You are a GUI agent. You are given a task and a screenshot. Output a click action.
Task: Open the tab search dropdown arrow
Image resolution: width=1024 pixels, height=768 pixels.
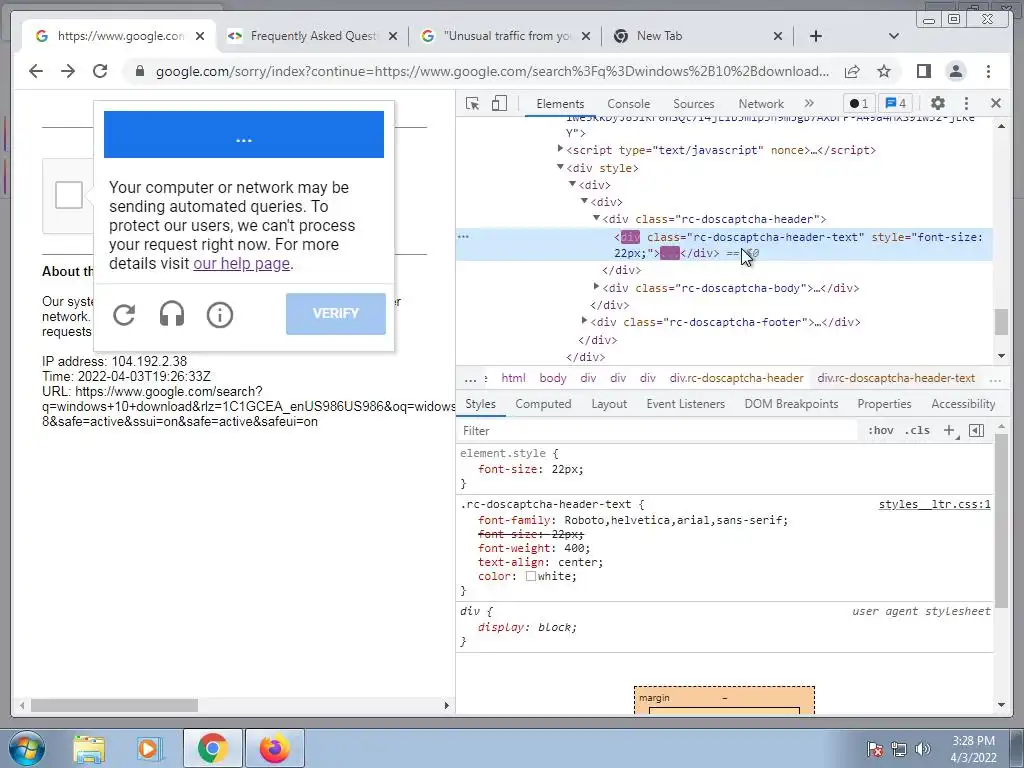tap(894, 36)
